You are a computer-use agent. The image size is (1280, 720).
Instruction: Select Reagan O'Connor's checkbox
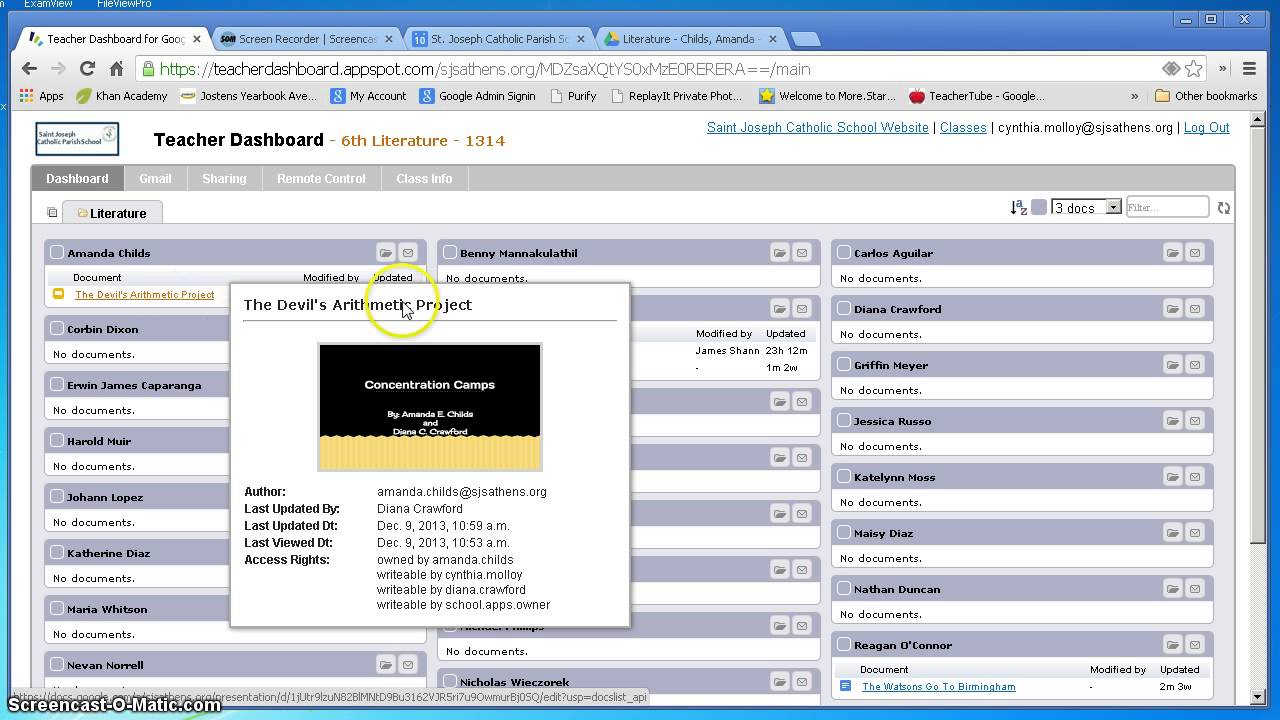pyautogui.click(x=844, y=644)
